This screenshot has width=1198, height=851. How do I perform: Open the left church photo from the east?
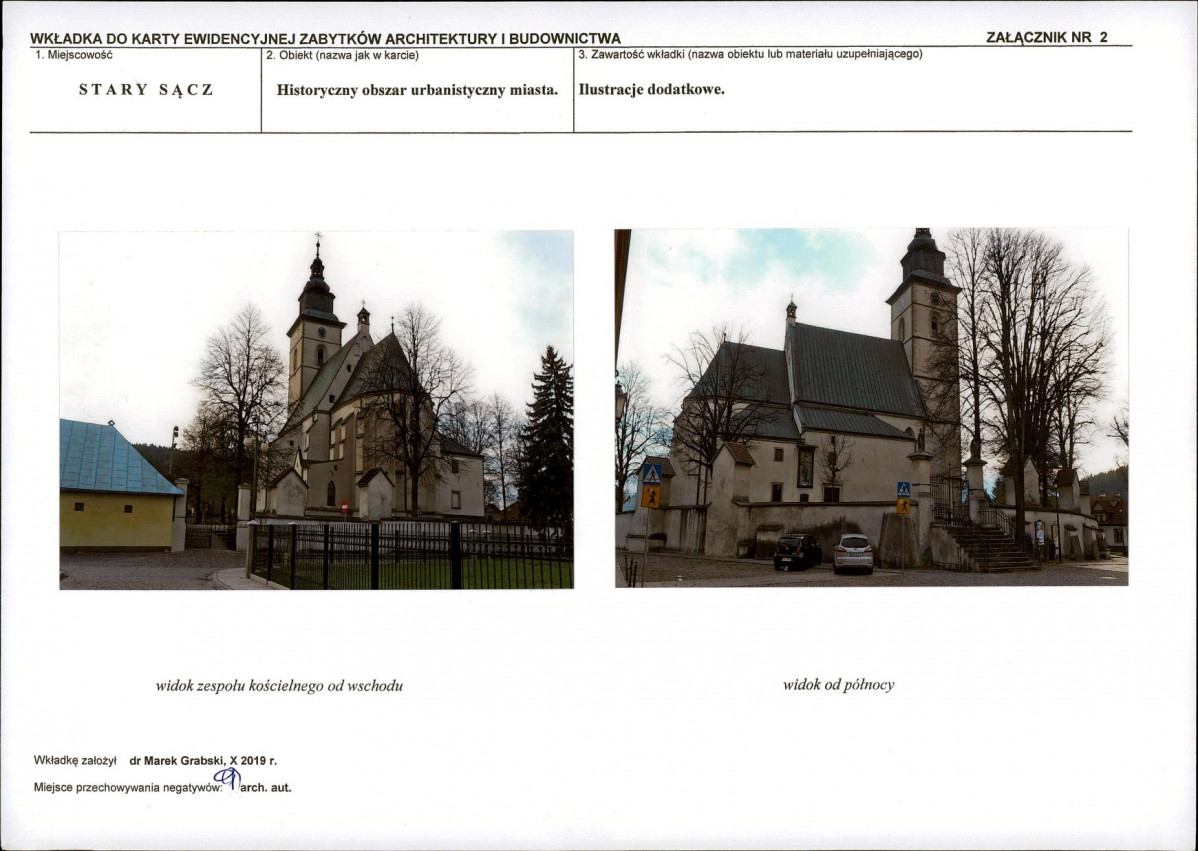click(x=316, y=410)
